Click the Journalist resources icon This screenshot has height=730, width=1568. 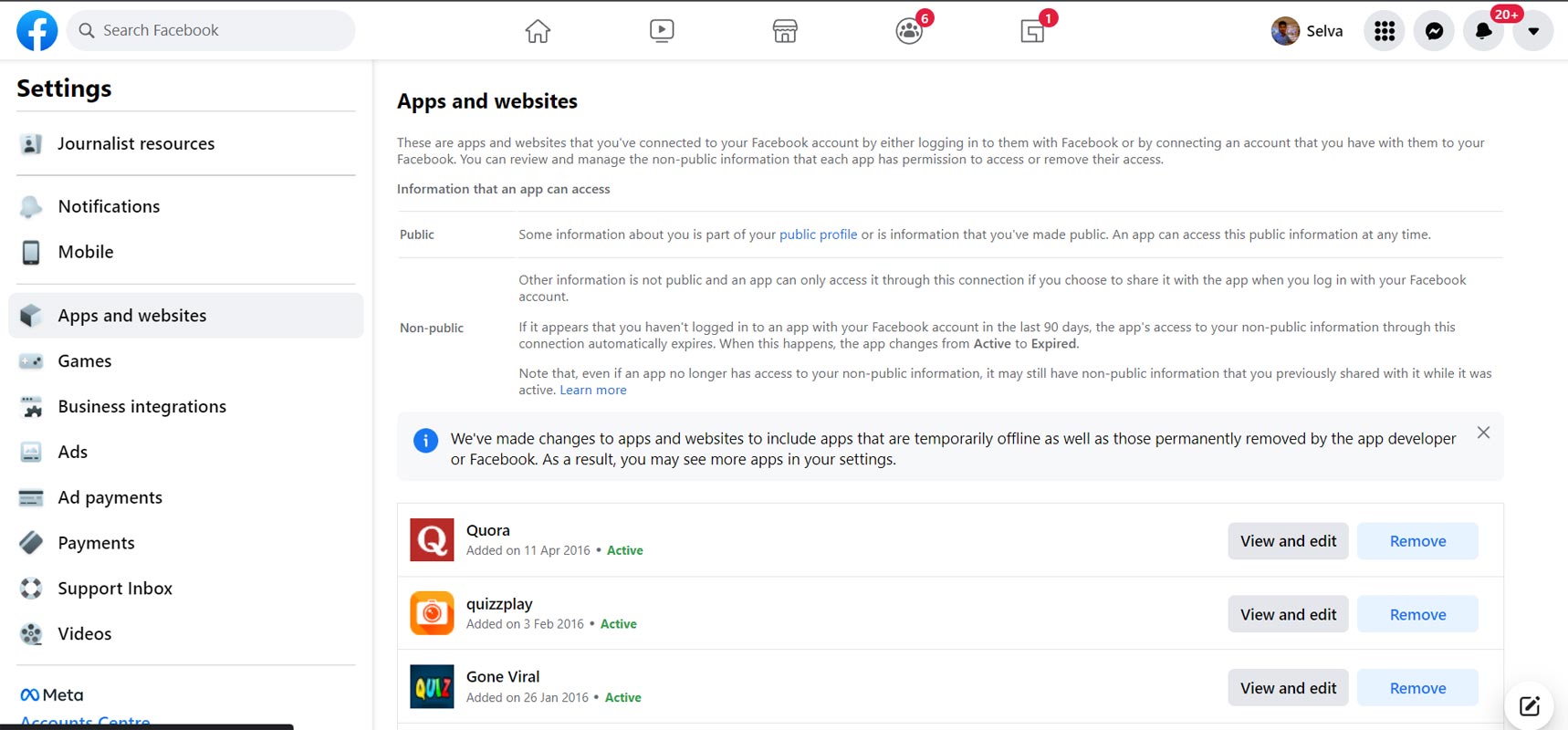click(x=31, y=143)
